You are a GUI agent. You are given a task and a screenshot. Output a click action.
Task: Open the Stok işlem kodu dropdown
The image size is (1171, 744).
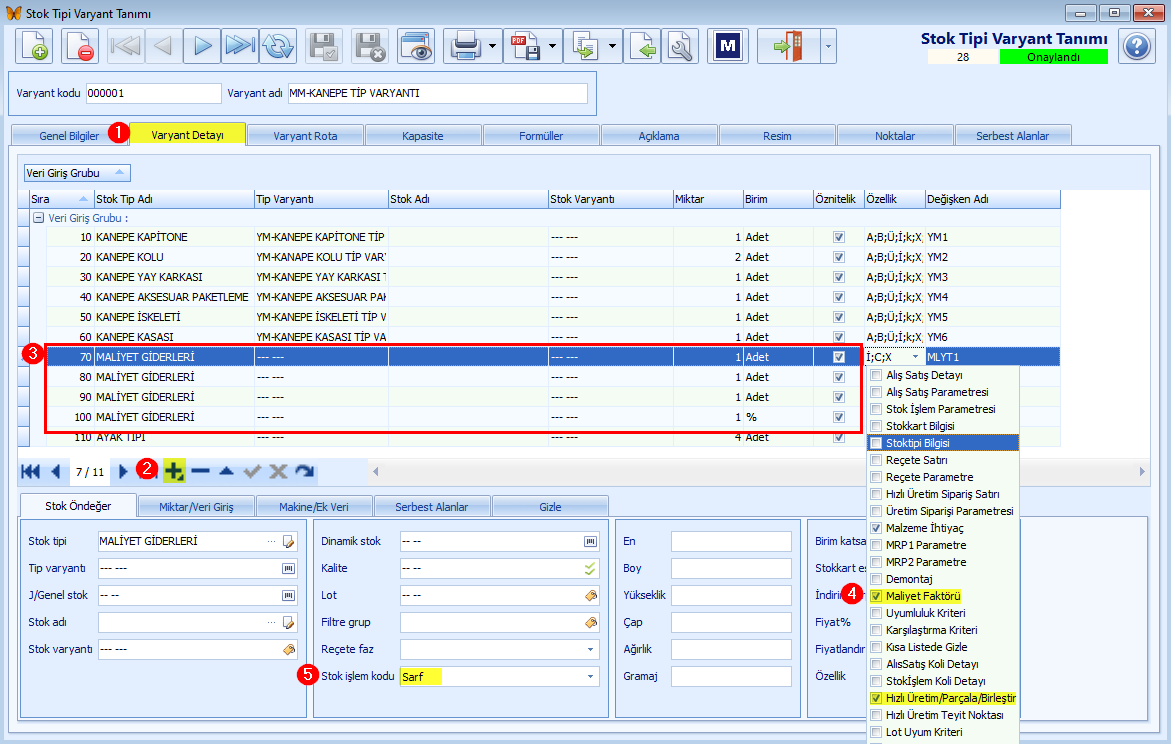coord(590,677)
